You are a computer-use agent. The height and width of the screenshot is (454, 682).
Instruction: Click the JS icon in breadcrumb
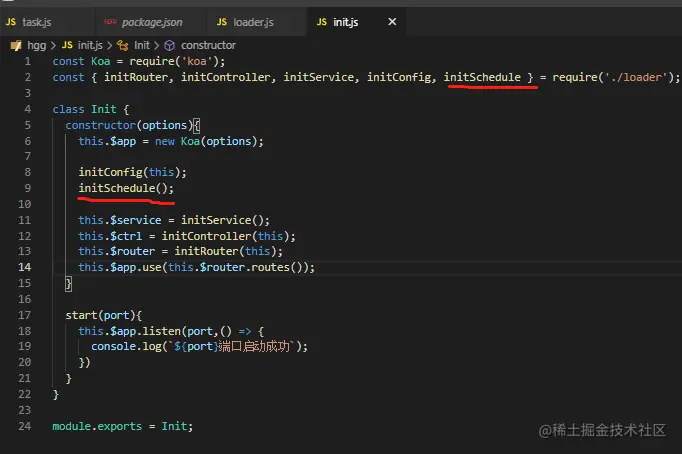[x=67, y=45]
